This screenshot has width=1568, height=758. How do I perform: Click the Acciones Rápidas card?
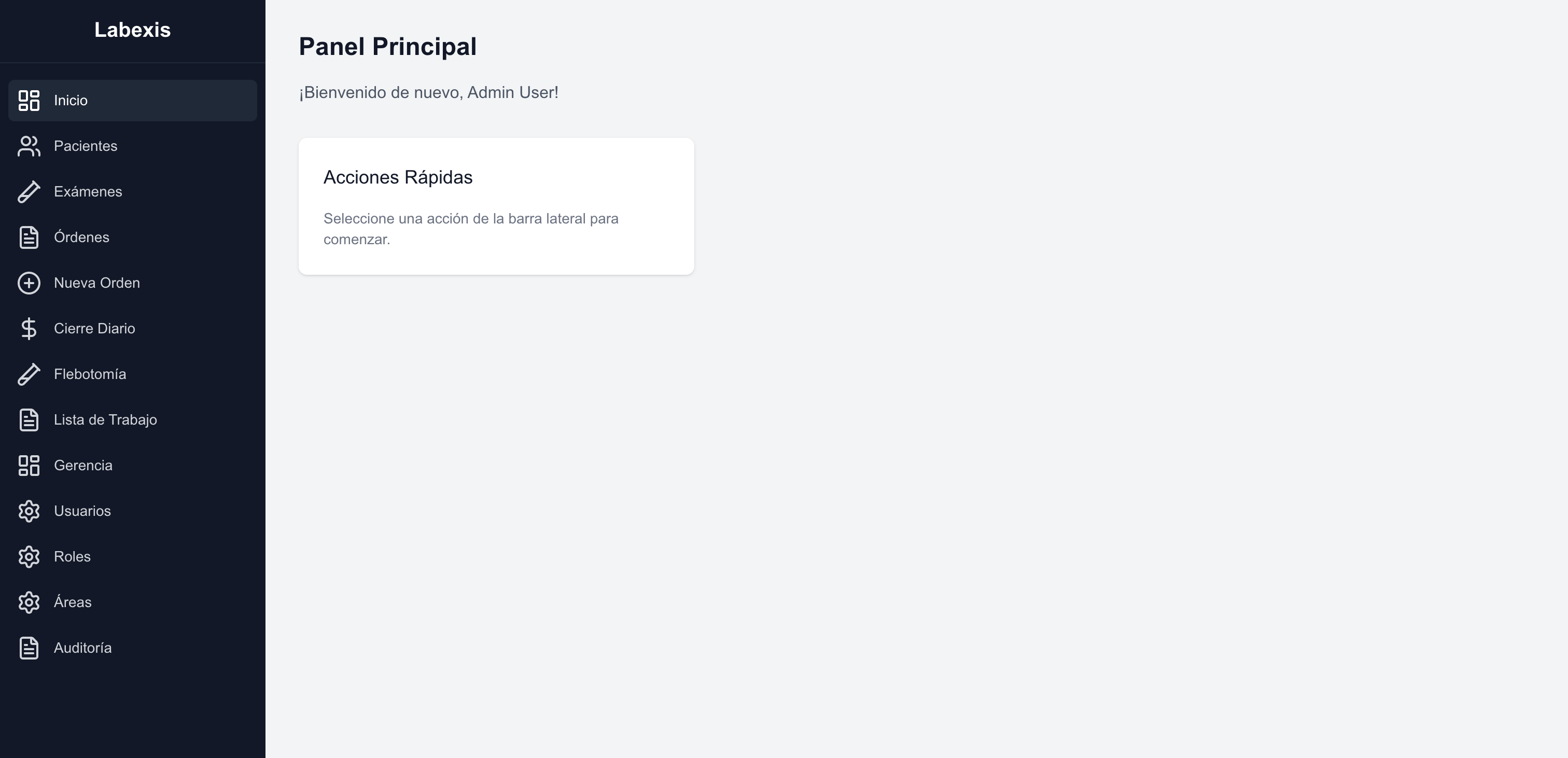(x=496, y=206)
